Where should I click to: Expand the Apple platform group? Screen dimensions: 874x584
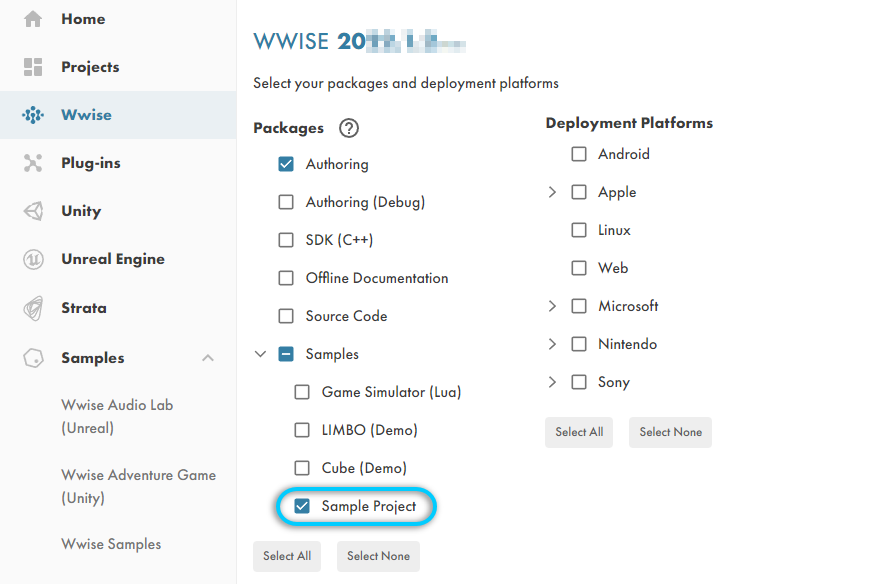pyautogui.click(x=552, y=192)
